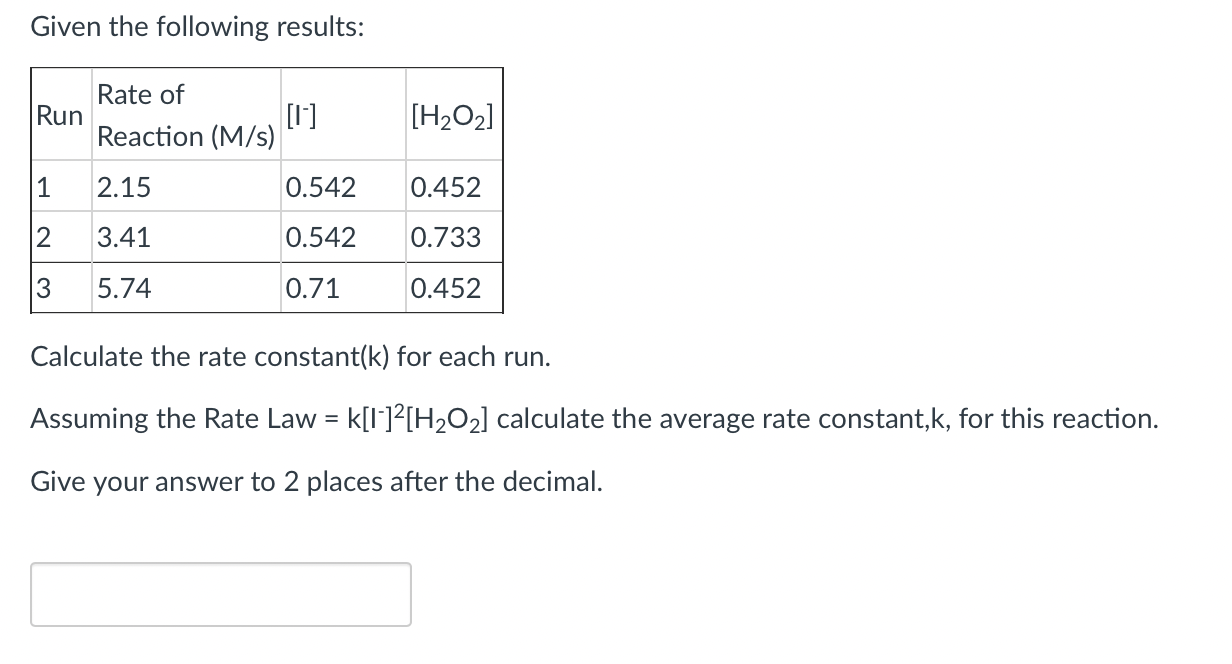The width and height of the screenshot is (1232, 664).
Task: Click the 0.452 value in run 1
Action: [x=446, y=187]
